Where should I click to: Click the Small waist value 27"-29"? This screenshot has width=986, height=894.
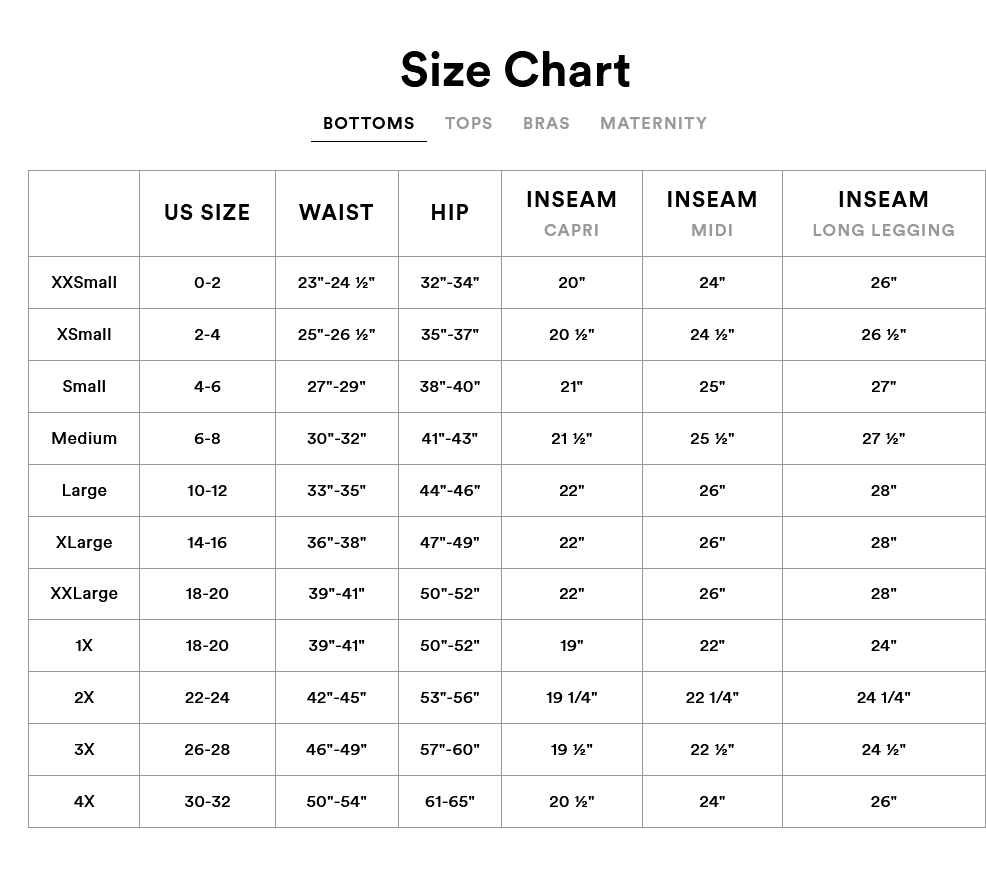pyautogui.click(x=336, y=386)
